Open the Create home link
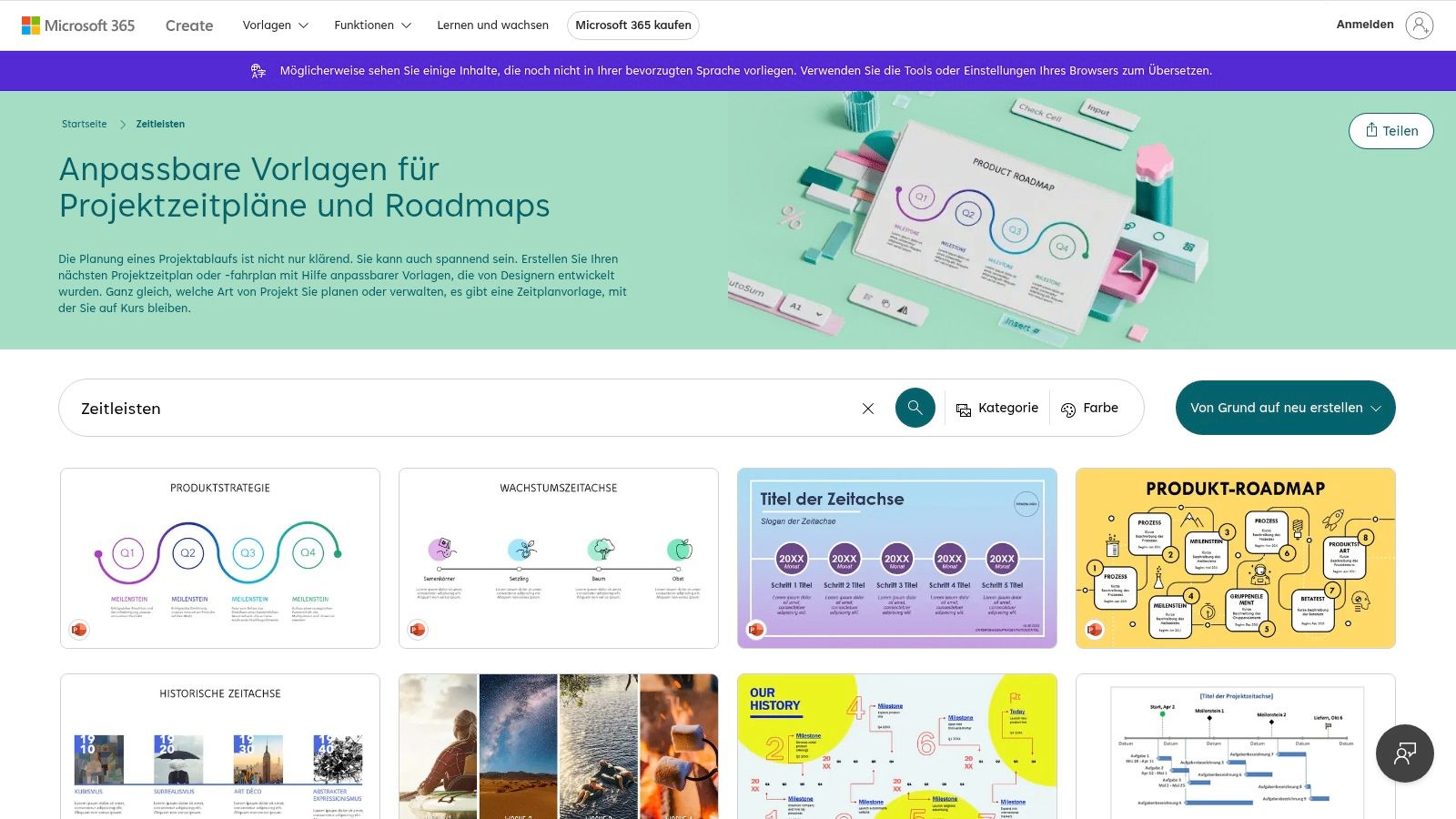The width and height of the screenshot is (1456, 819). [x=189, y=25]
